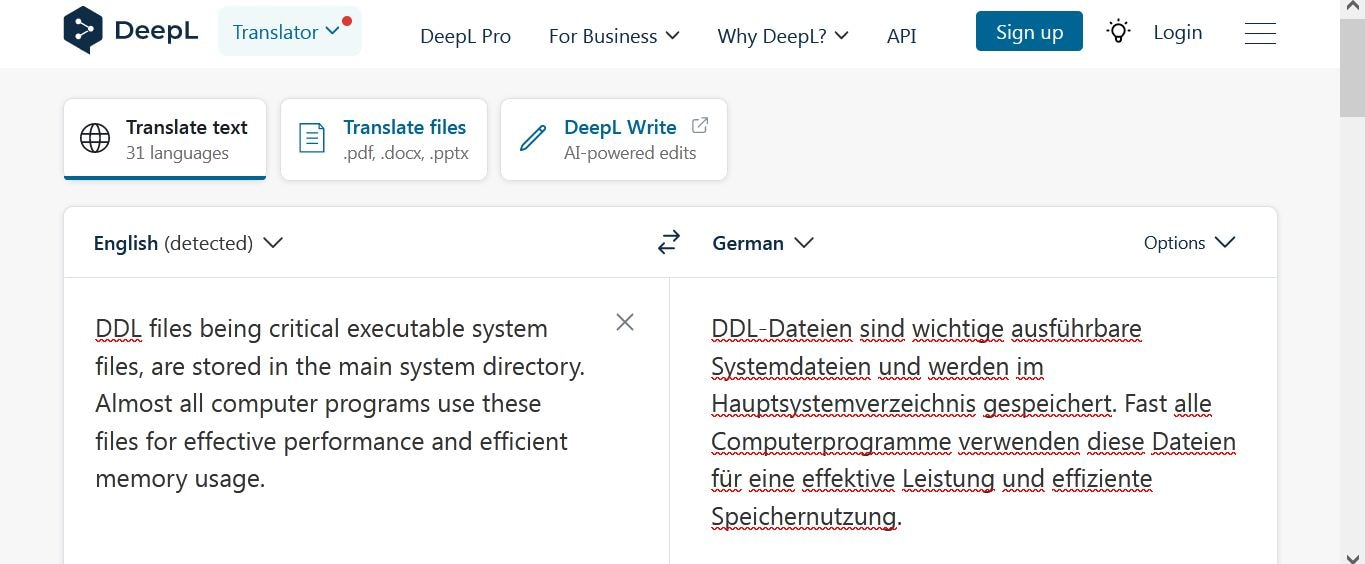
Task: Open the hamburger menu
Action: [x=1260, y=33]
